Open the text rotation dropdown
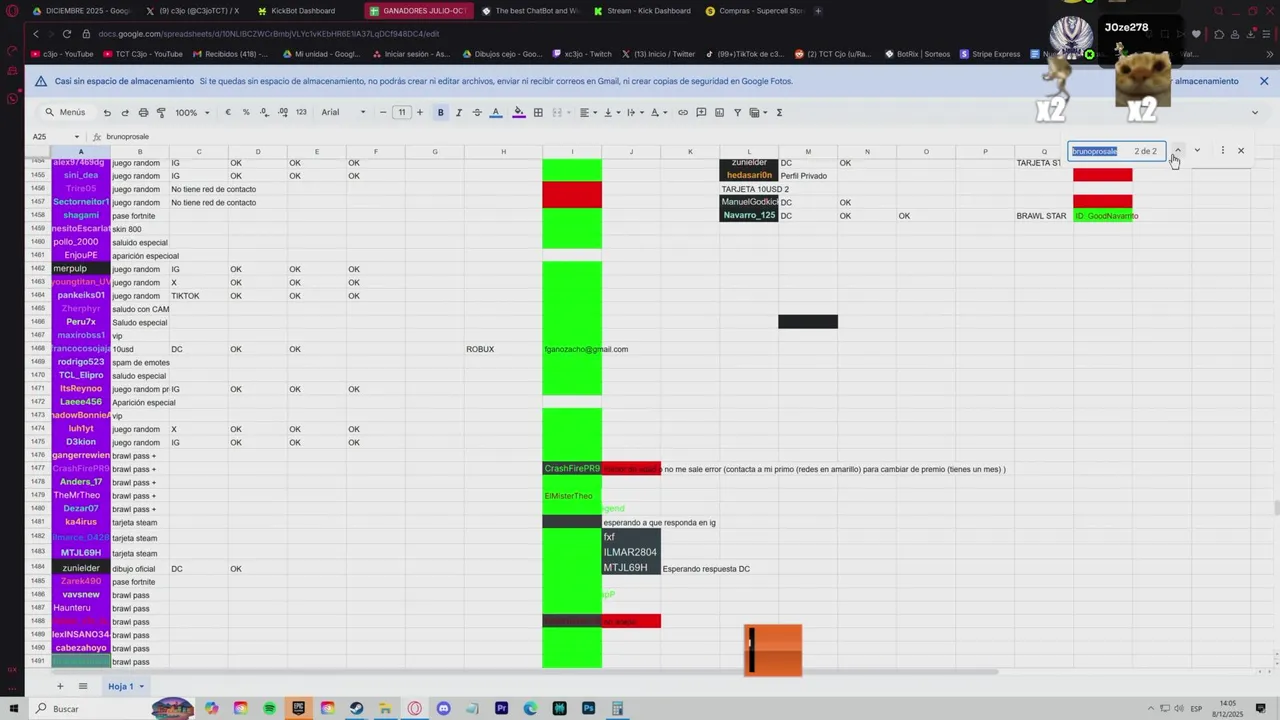Screen dimensions: 1280x720 657,113
